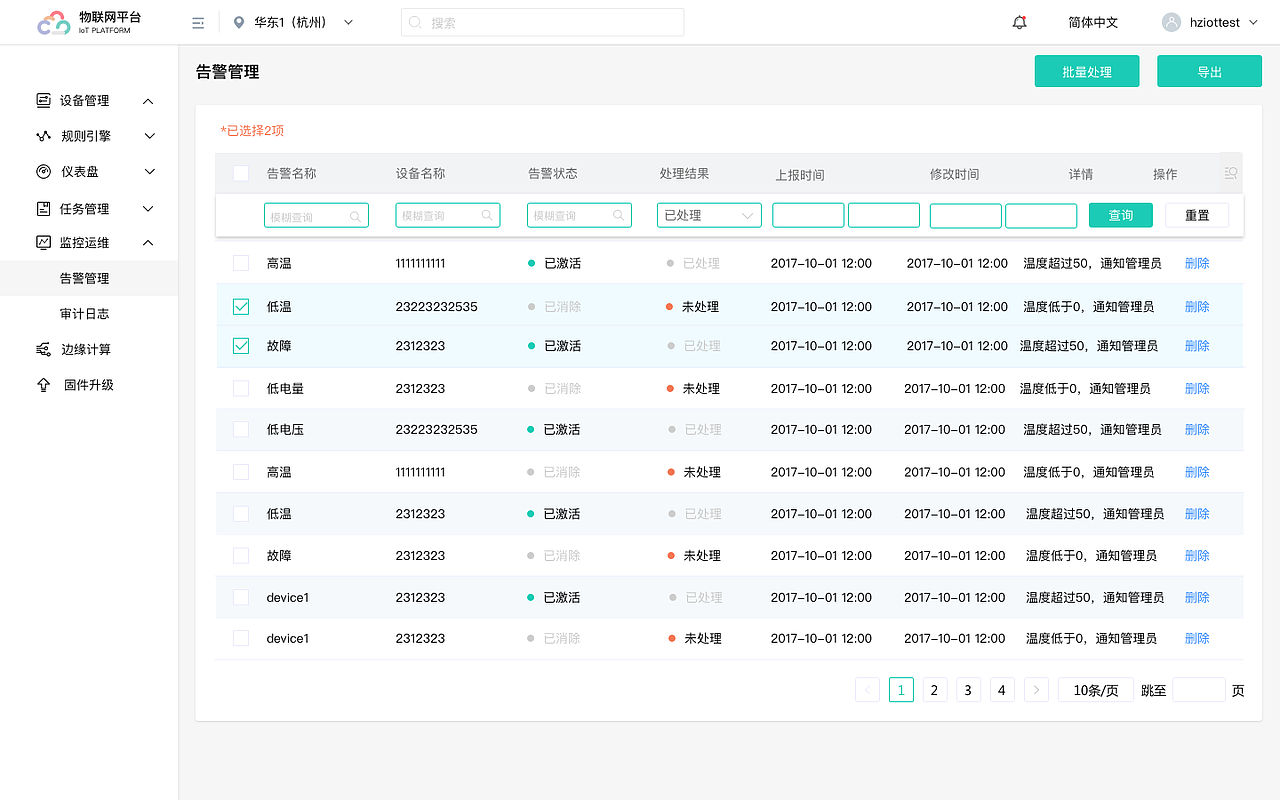Click the 边缘计算 sidebar icon
Viewport: 1280px width, 800px height.
[43, 349]
